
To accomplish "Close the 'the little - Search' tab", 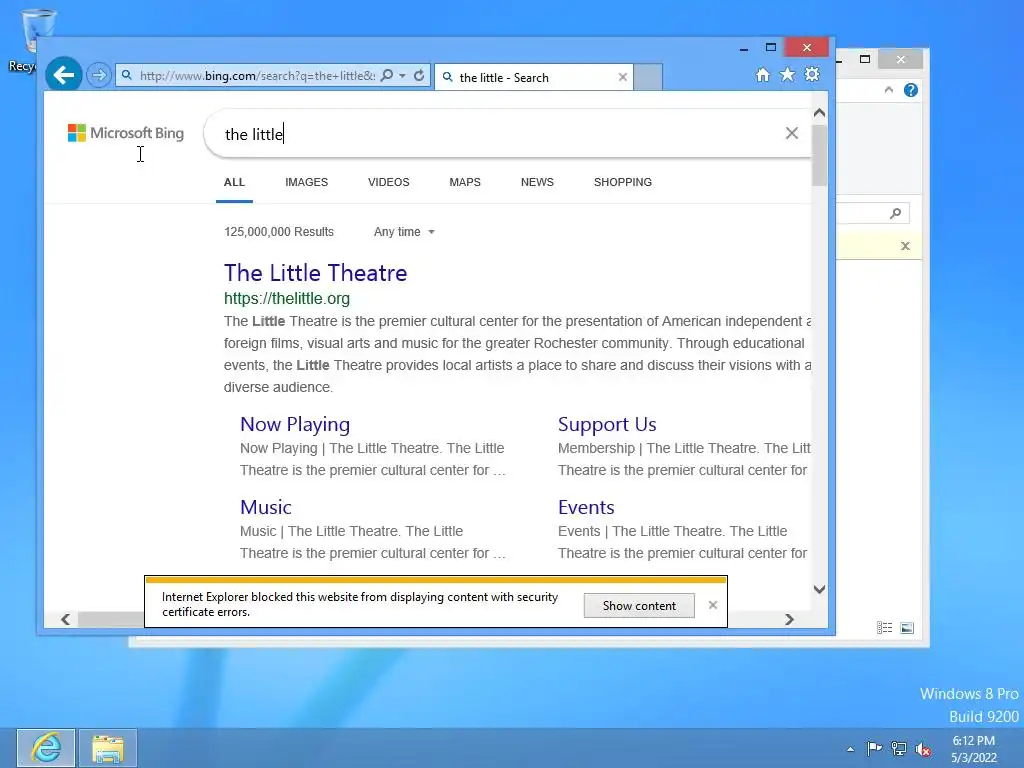I will (622, 77).
